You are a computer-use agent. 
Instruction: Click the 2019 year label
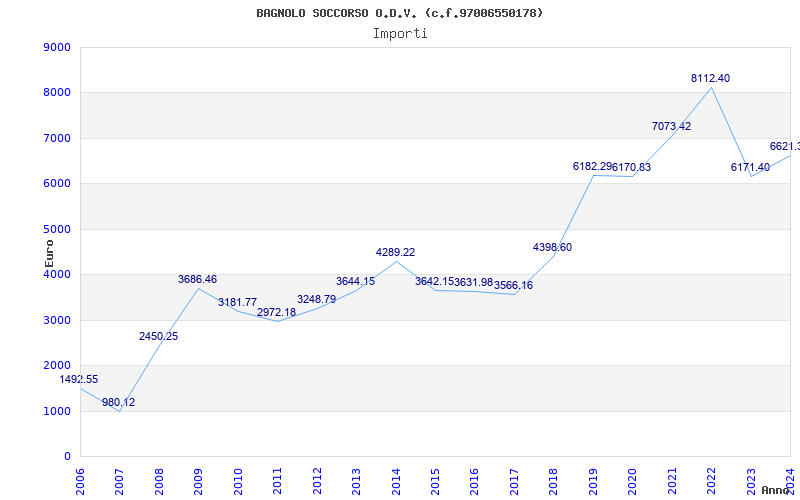coord(593,482)
